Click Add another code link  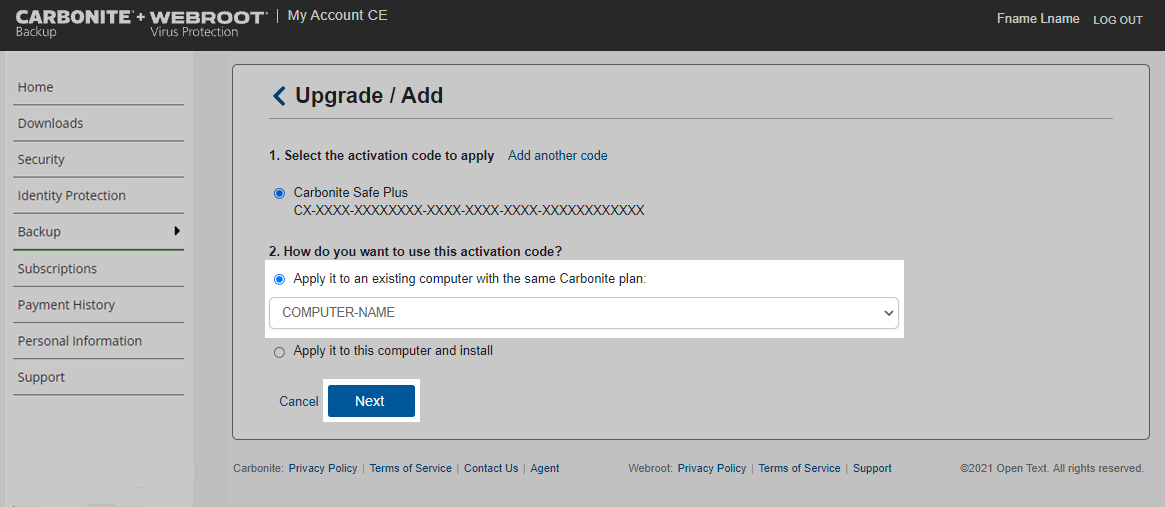pyautogui.click(x=557, y=156)
